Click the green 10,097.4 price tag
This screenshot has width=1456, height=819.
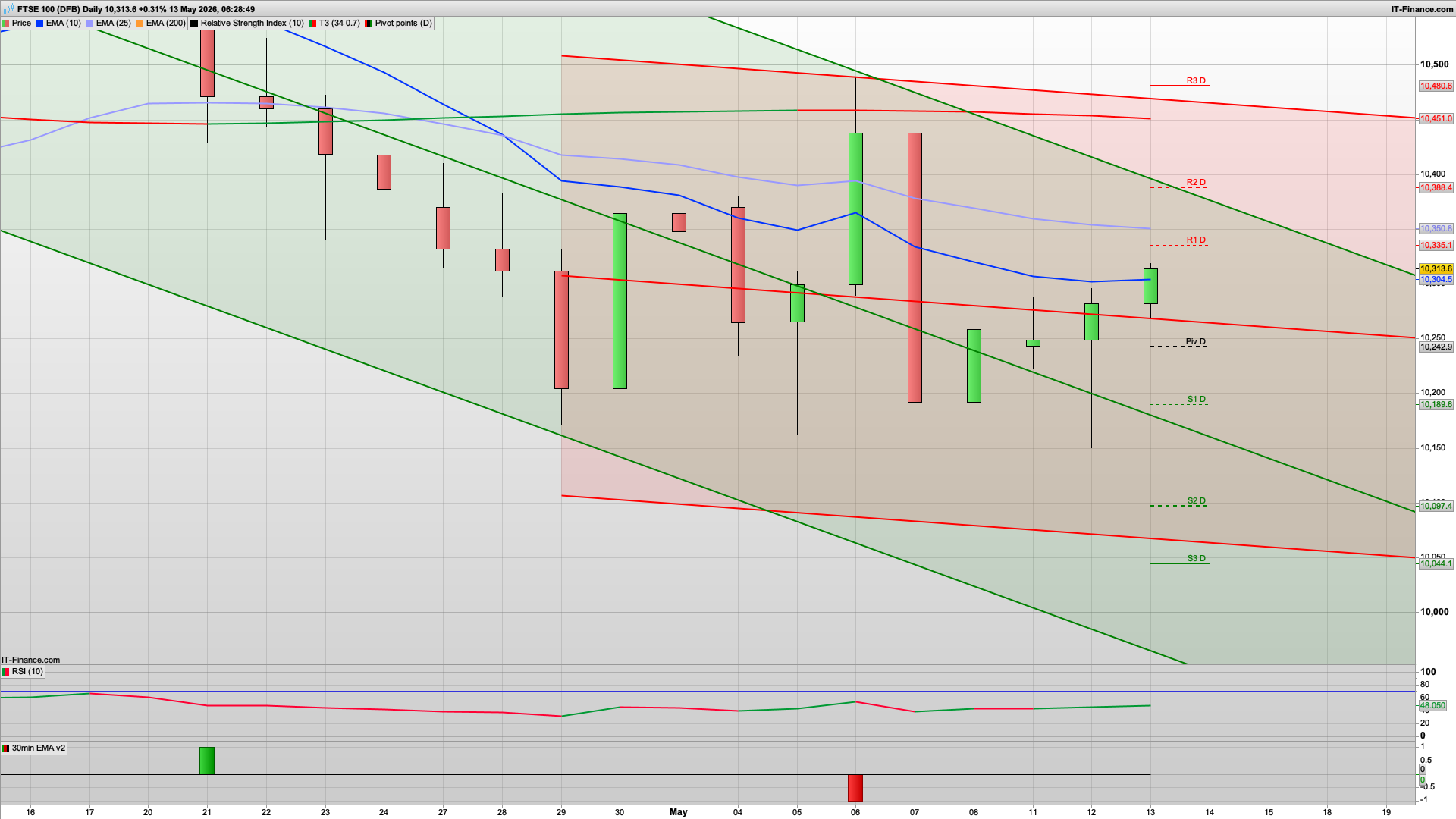[1436, 506]
